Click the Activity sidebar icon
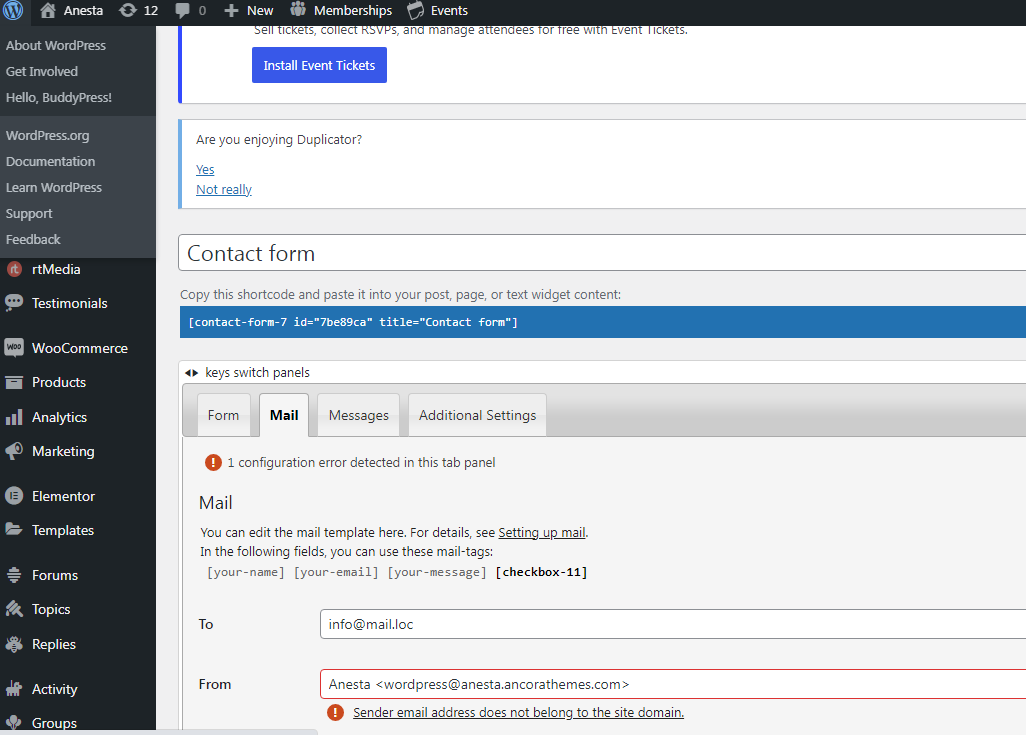The height and width of the screenshot is (735, 1026). [14, 689]
